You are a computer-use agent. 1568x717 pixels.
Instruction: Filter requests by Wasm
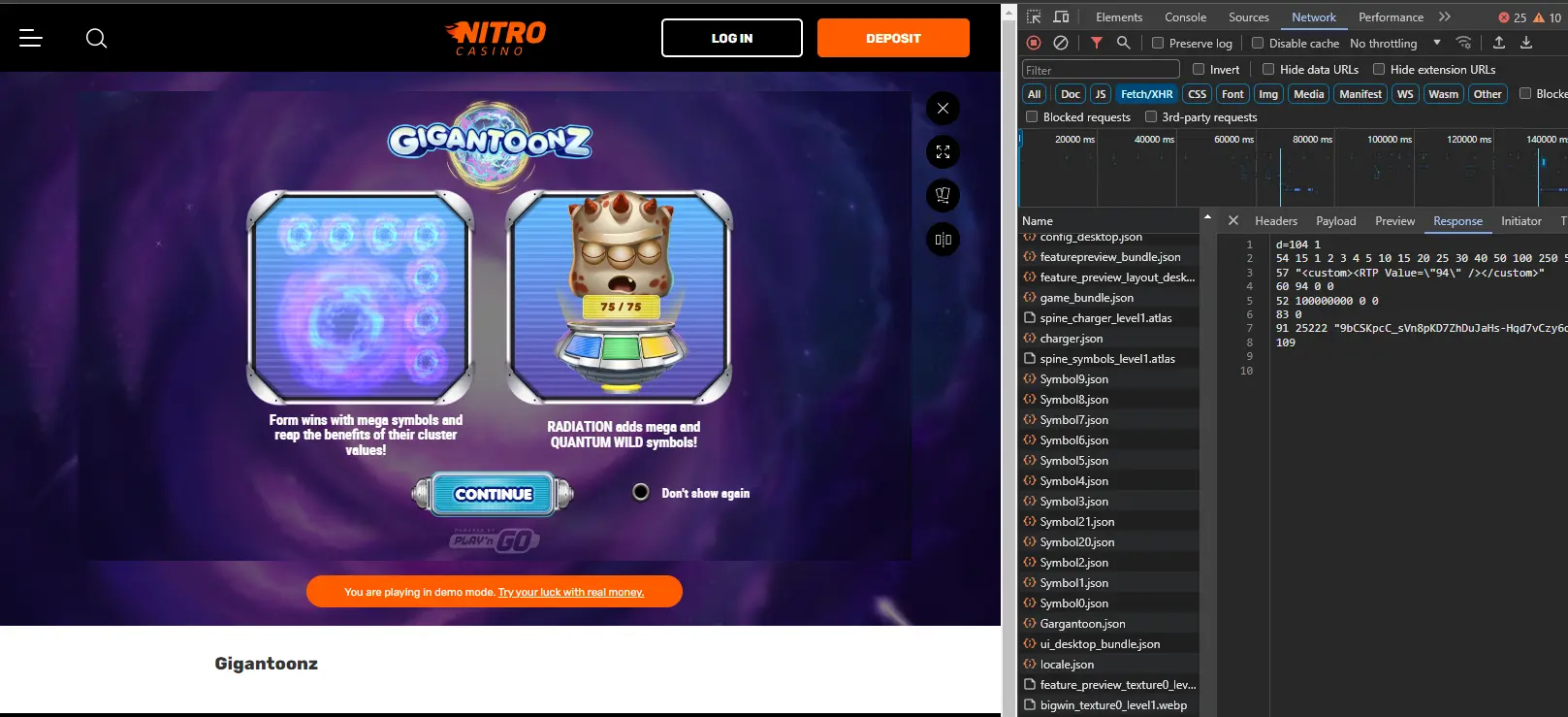[1443, 94]
